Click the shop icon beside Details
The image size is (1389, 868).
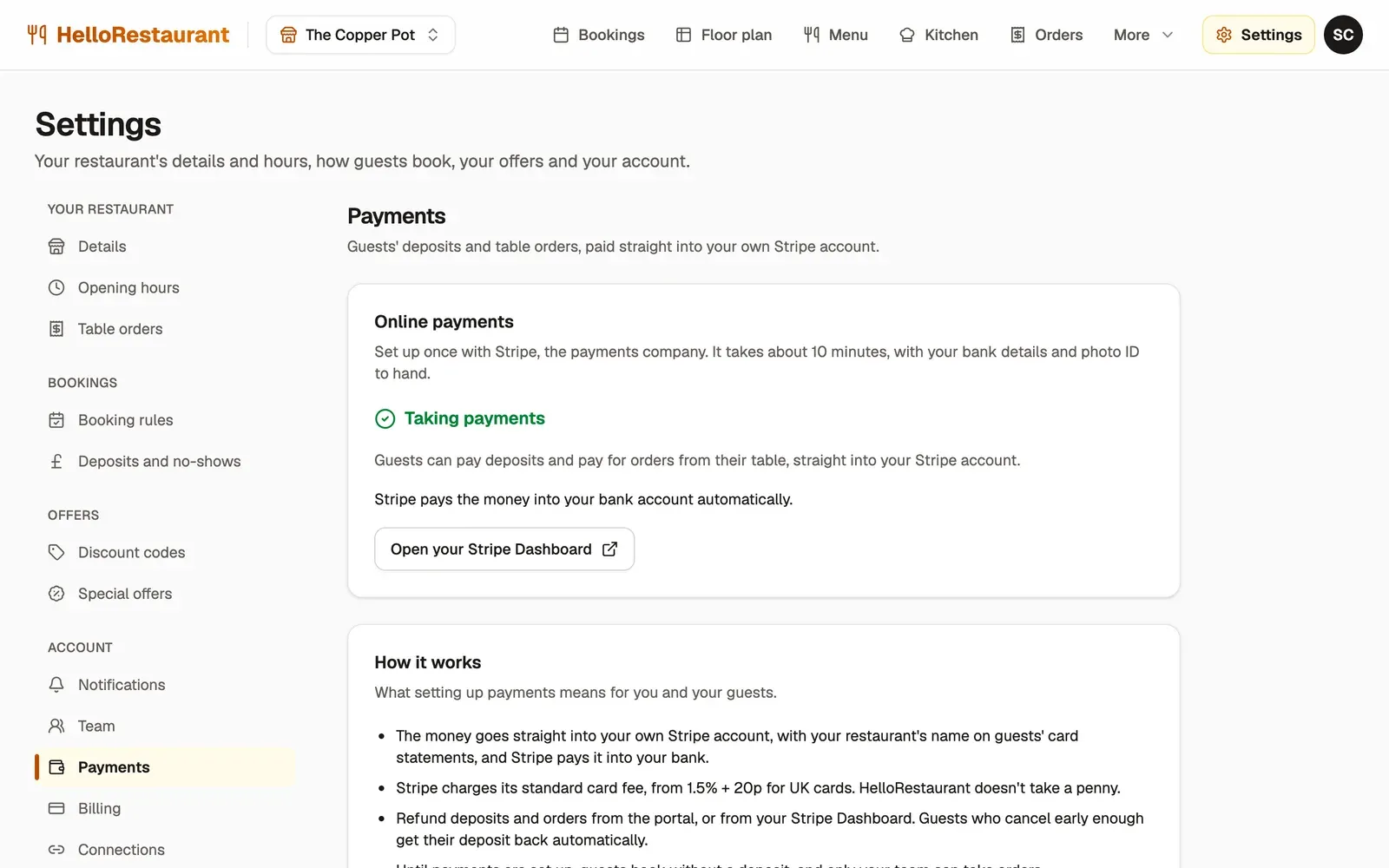click(x=56, y=247)
